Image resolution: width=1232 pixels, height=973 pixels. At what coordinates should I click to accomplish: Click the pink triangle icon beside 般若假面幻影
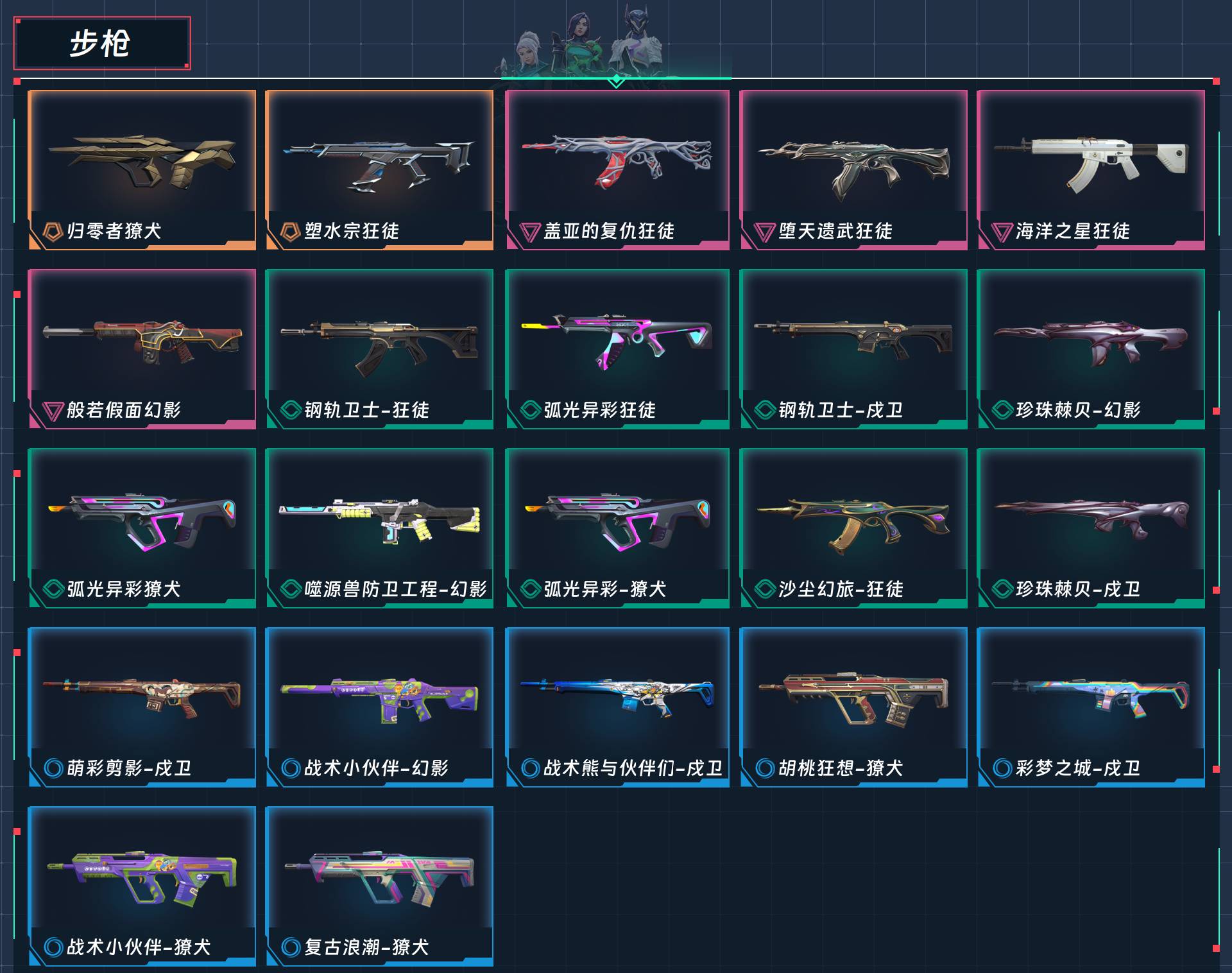click(x=52, y=411)
